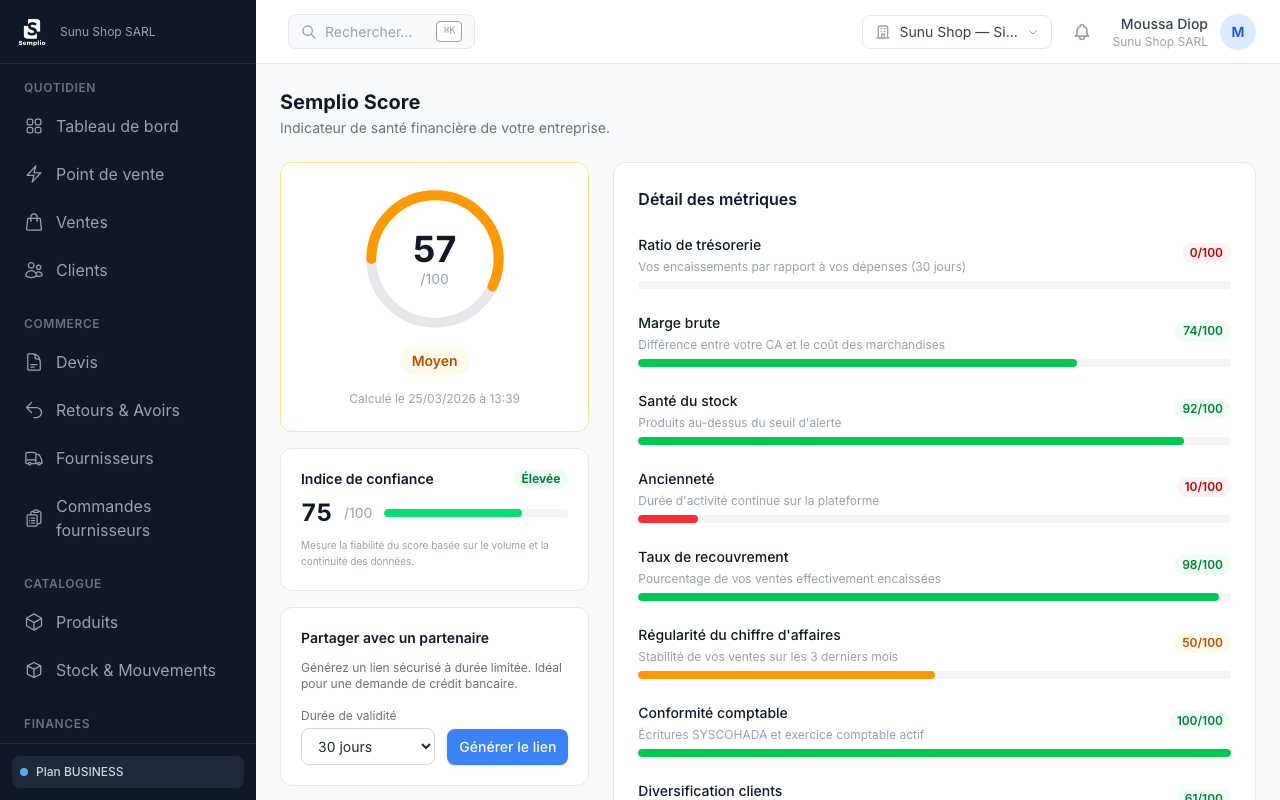The height and width of the screenshot is (800, 1280).
Task: Select the Stock & Mouvements cube icon
Action: (33, 670)
